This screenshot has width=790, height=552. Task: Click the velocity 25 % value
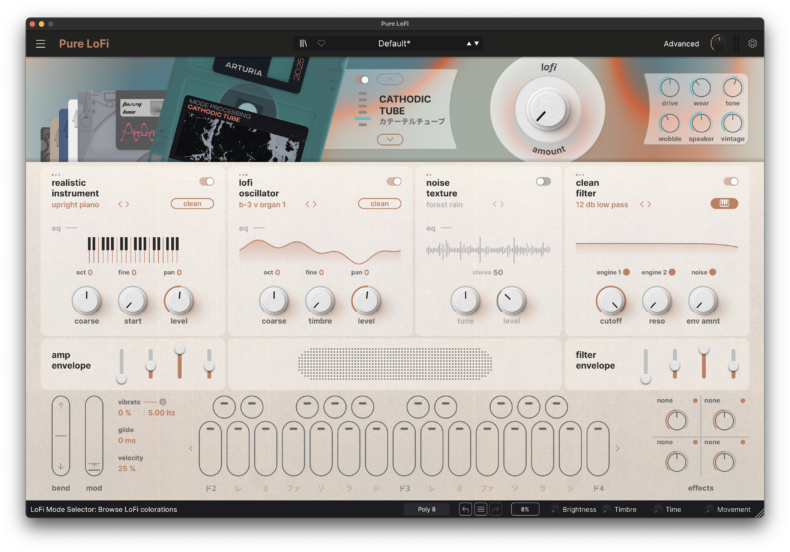pos(127,468)
